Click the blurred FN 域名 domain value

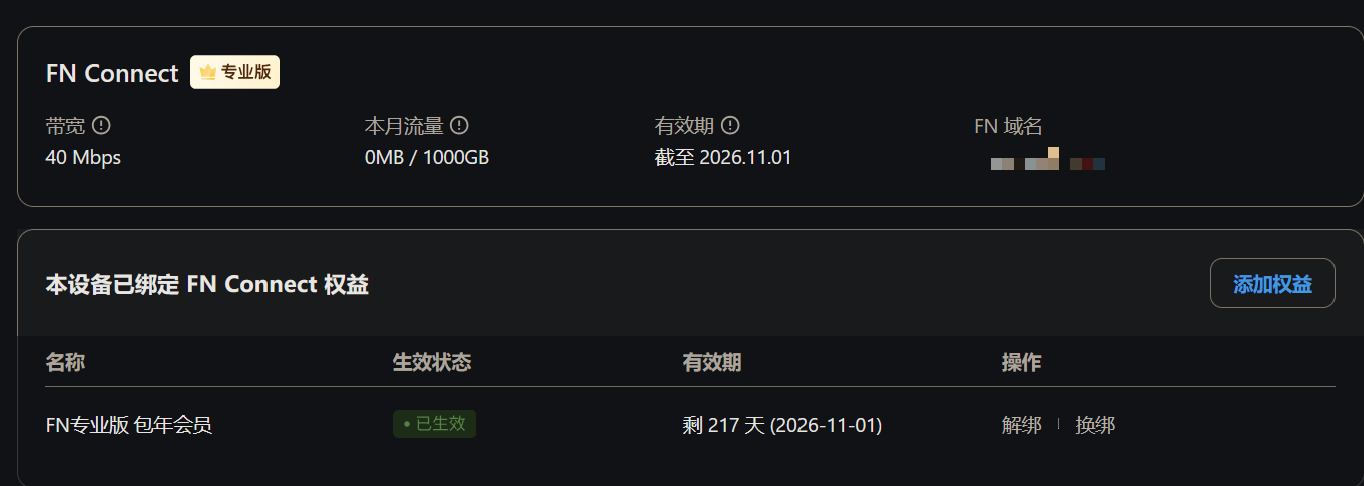1047,161
